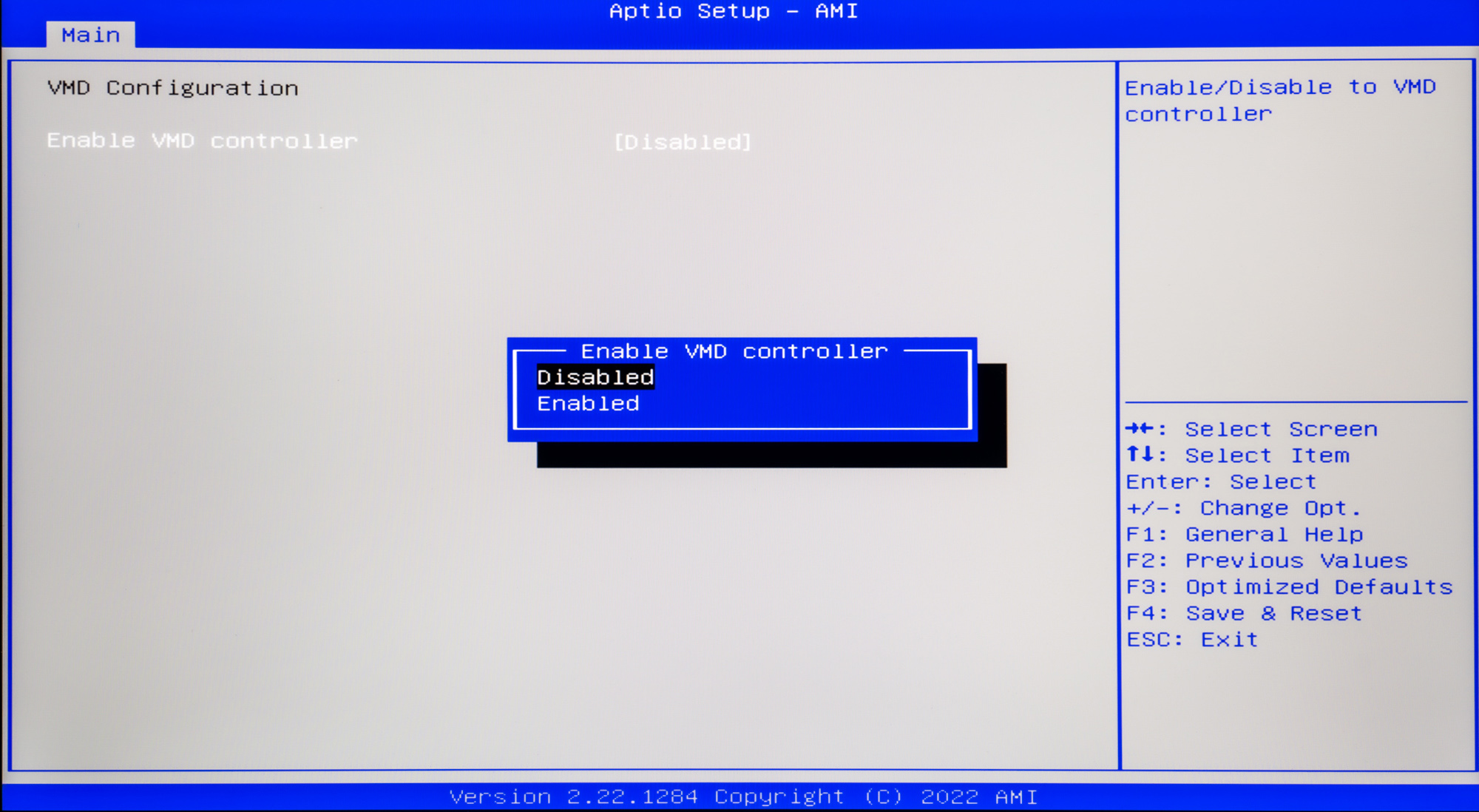Viewport: 1479px width, 812px height.
Task: Click the Version 2.22.1284 copyright footer
Action: click(743, 797)
